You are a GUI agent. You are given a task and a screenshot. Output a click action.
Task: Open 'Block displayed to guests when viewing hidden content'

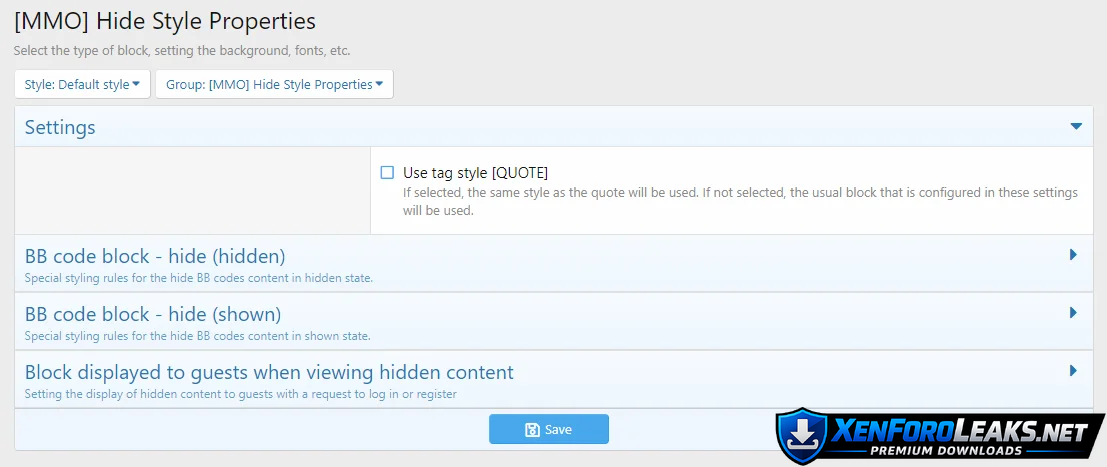269,373
